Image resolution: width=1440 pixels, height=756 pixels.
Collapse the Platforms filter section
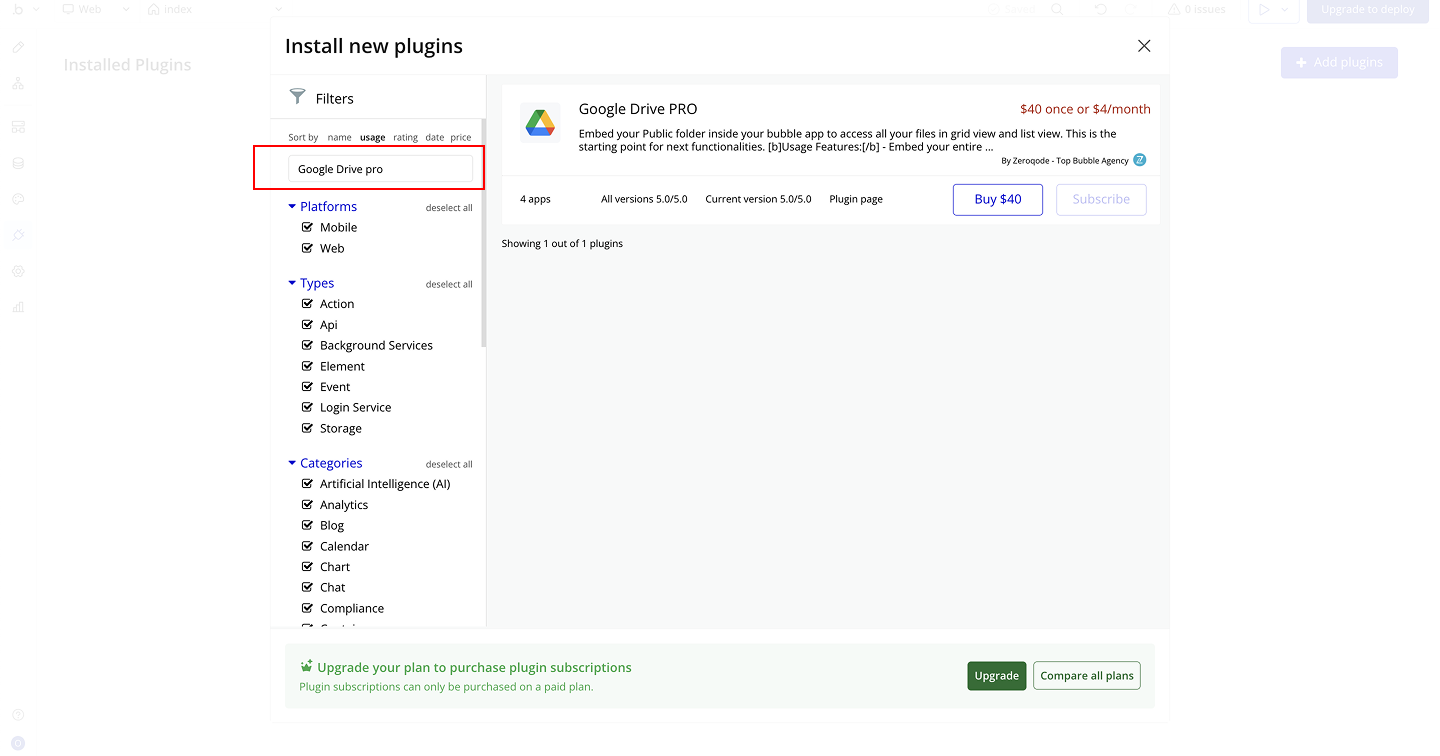coord(292,206)
